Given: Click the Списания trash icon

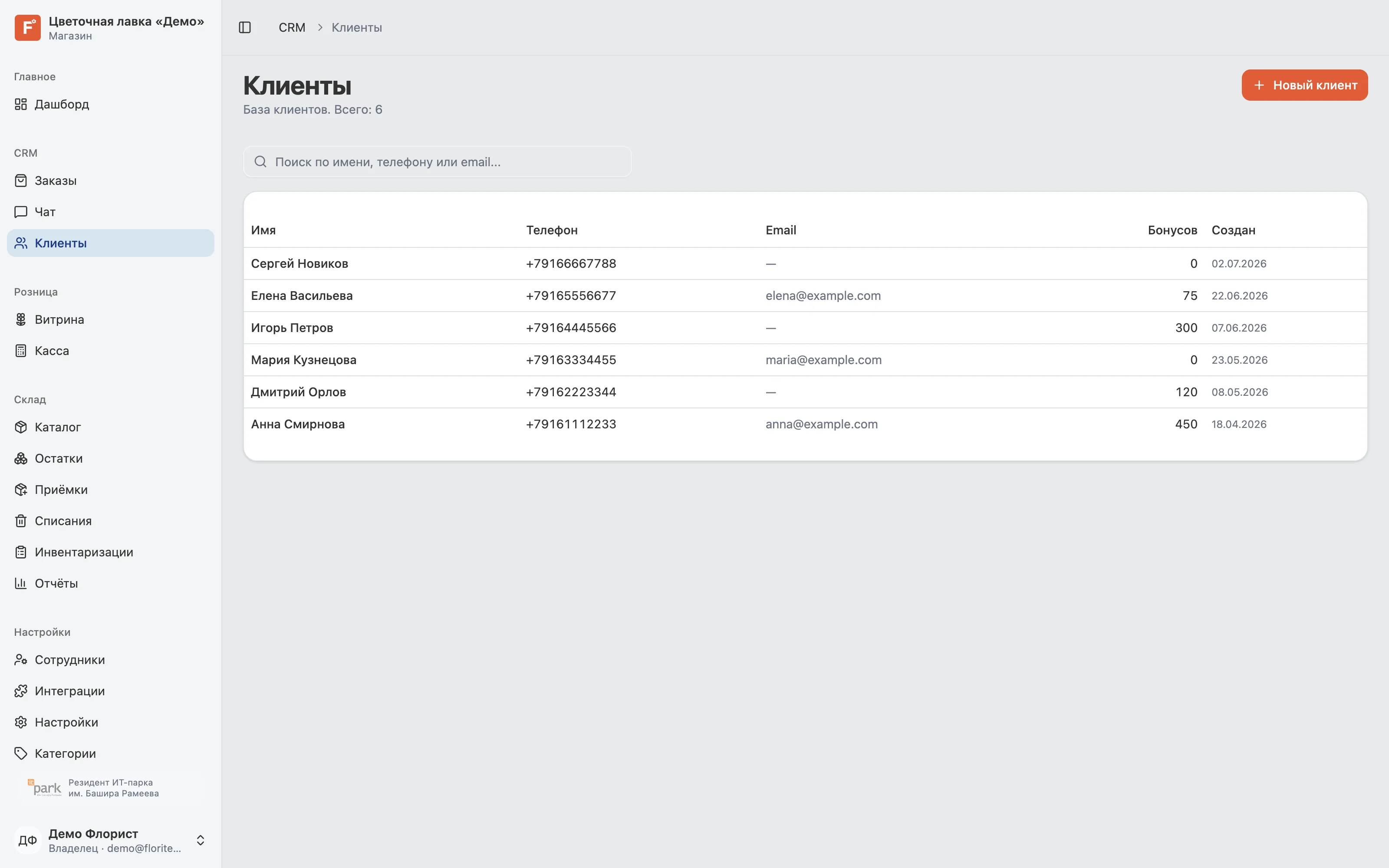Looking at the screenshot, I should 21,521.
